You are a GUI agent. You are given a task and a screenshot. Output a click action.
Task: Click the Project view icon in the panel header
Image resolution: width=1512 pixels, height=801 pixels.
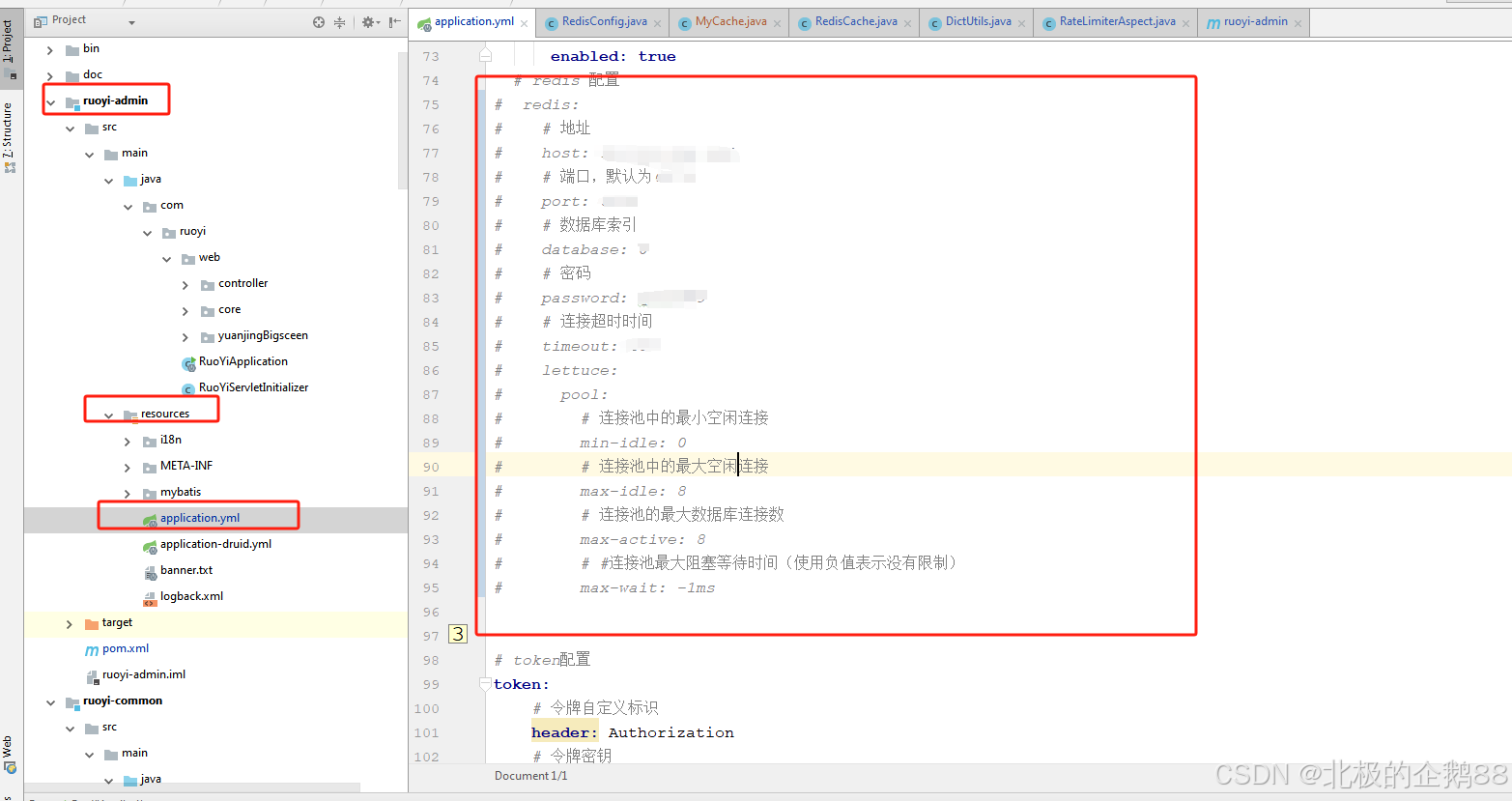coord(41,20)
